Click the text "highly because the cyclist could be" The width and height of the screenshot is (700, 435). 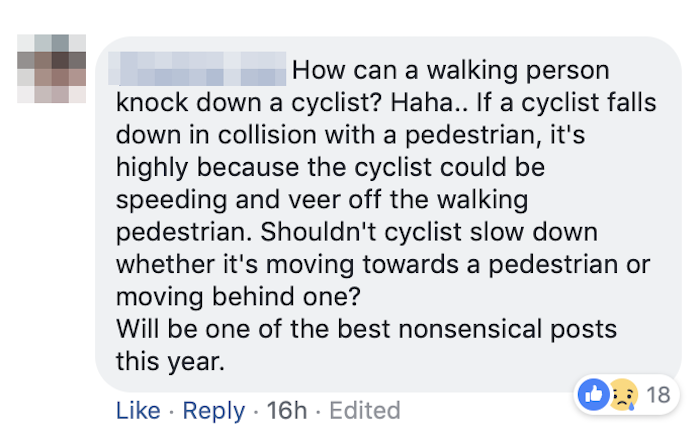tap(329, 167)
